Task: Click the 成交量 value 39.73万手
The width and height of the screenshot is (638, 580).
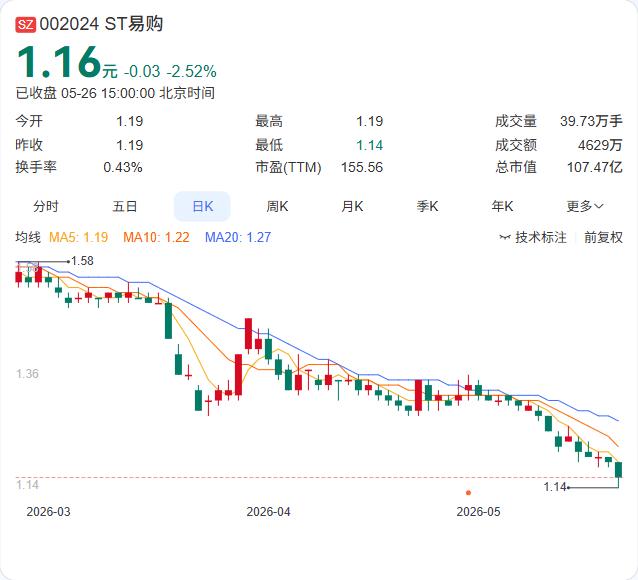Action: click(591, 121)
